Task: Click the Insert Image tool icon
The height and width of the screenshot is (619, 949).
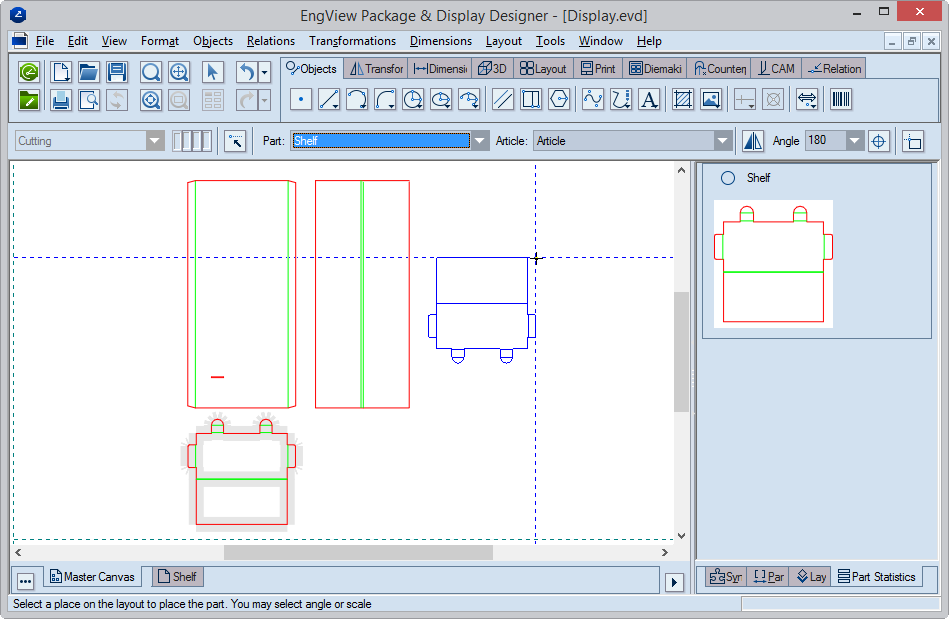Action: click(x=711, y=100)
